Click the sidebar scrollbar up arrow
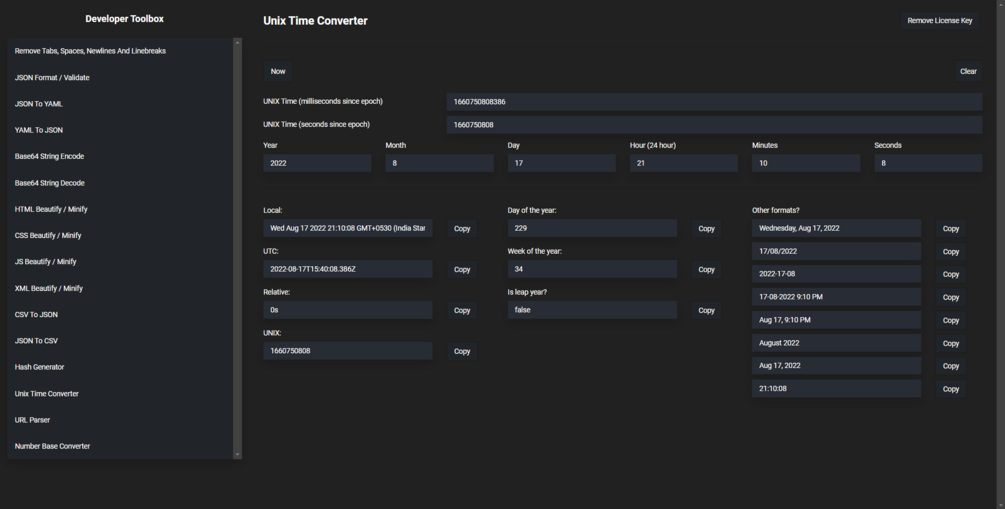This screenshot has width=1005, height=509. (237, 42)
